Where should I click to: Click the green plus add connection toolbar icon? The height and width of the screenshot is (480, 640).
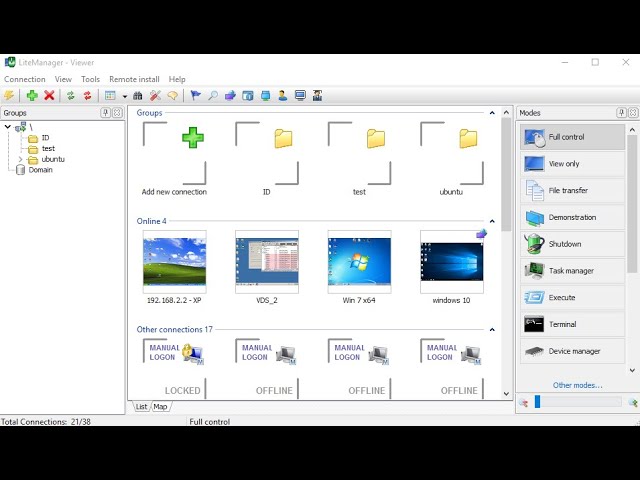pyautogui.click(x=32, y=96)
